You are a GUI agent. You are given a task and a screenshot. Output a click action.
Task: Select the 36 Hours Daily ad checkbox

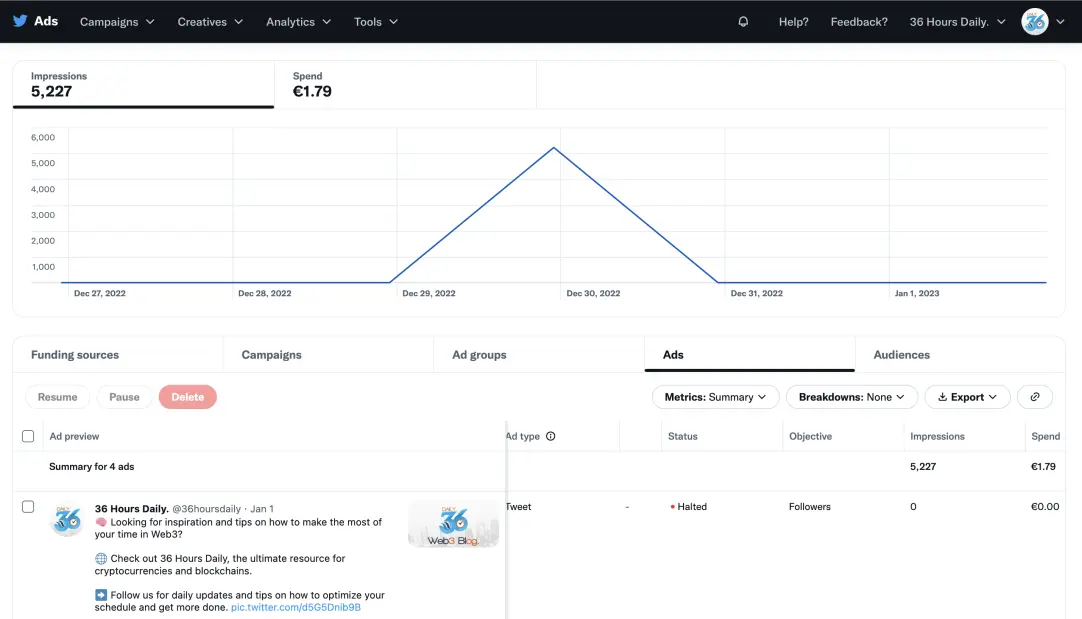click(x=28, y=507)
